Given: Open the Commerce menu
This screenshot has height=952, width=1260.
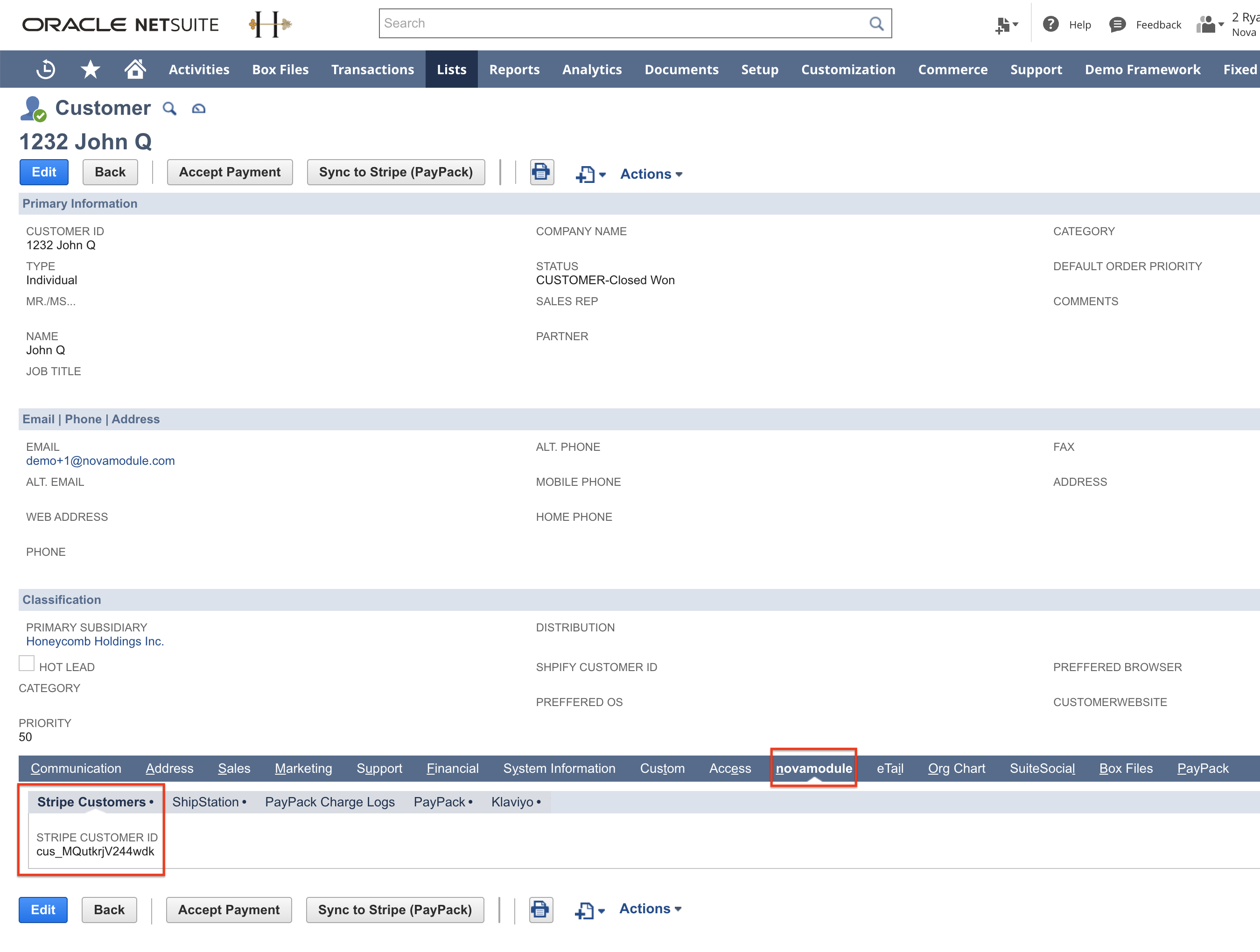Looking at the screenshot, I should coord(952,70).
